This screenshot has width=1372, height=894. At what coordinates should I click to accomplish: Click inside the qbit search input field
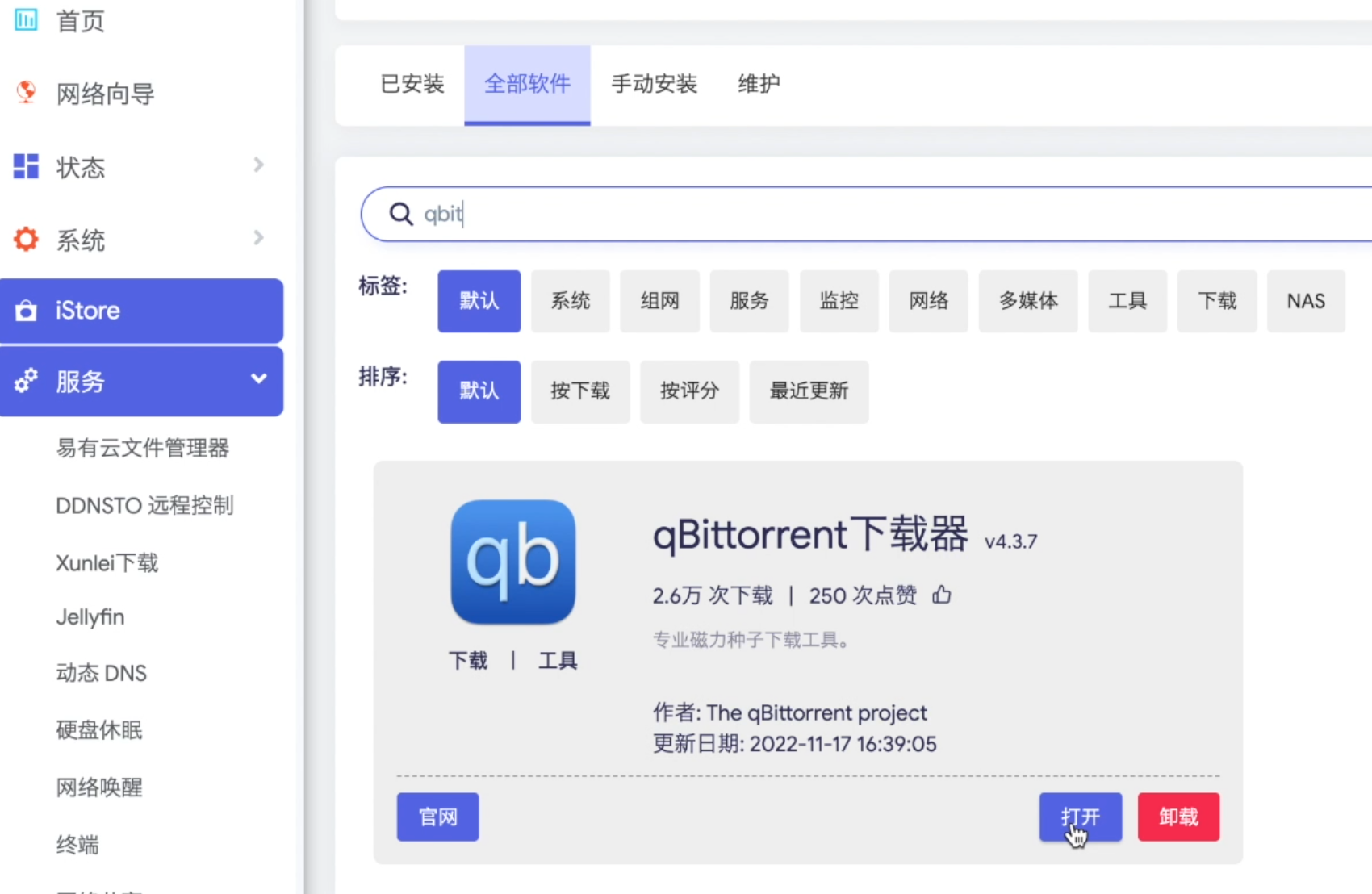[x=565, y=214]
